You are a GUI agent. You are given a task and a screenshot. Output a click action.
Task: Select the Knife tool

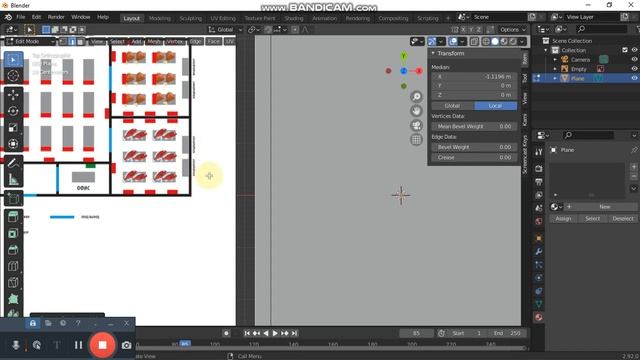13,282
